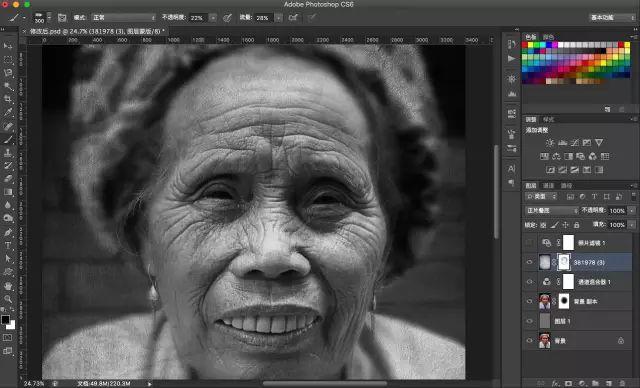
Task: Switch to the Styles tab
Action: tap(549, 120)
